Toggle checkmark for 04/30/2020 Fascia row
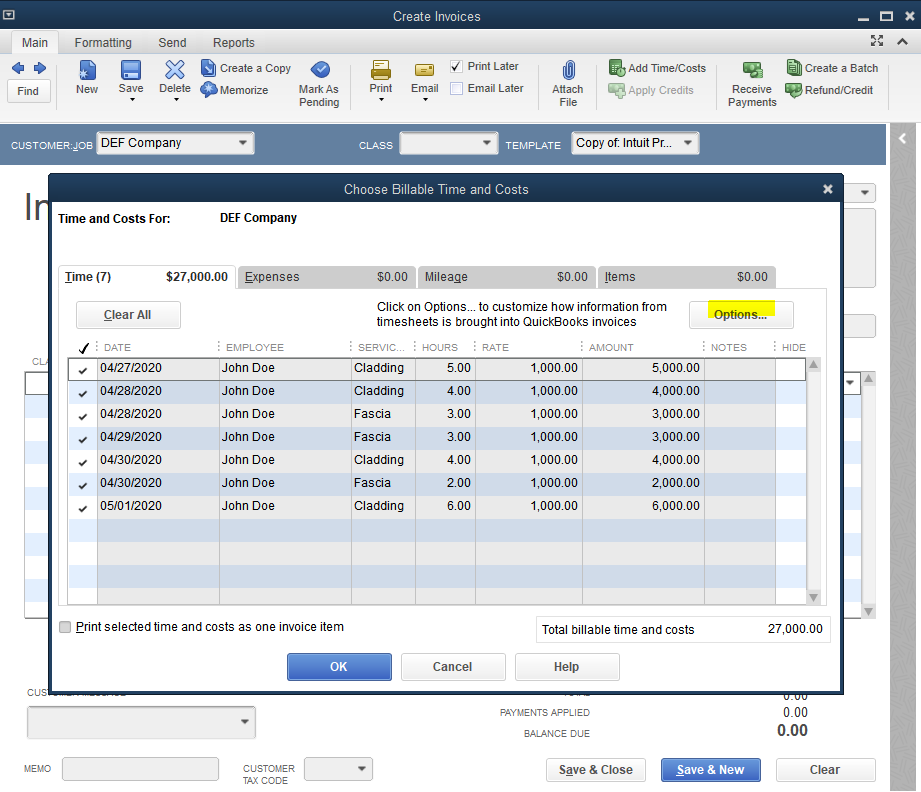 pyautogui.click(x=83, y=485)
